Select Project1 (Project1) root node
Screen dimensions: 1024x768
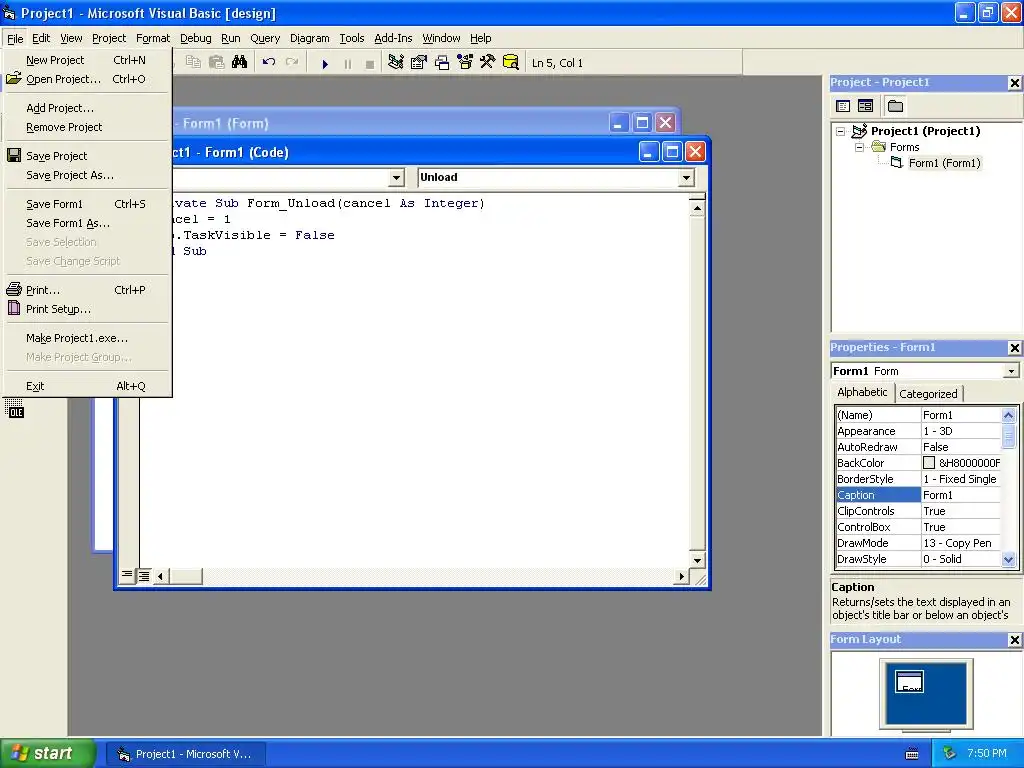[925, 131]
